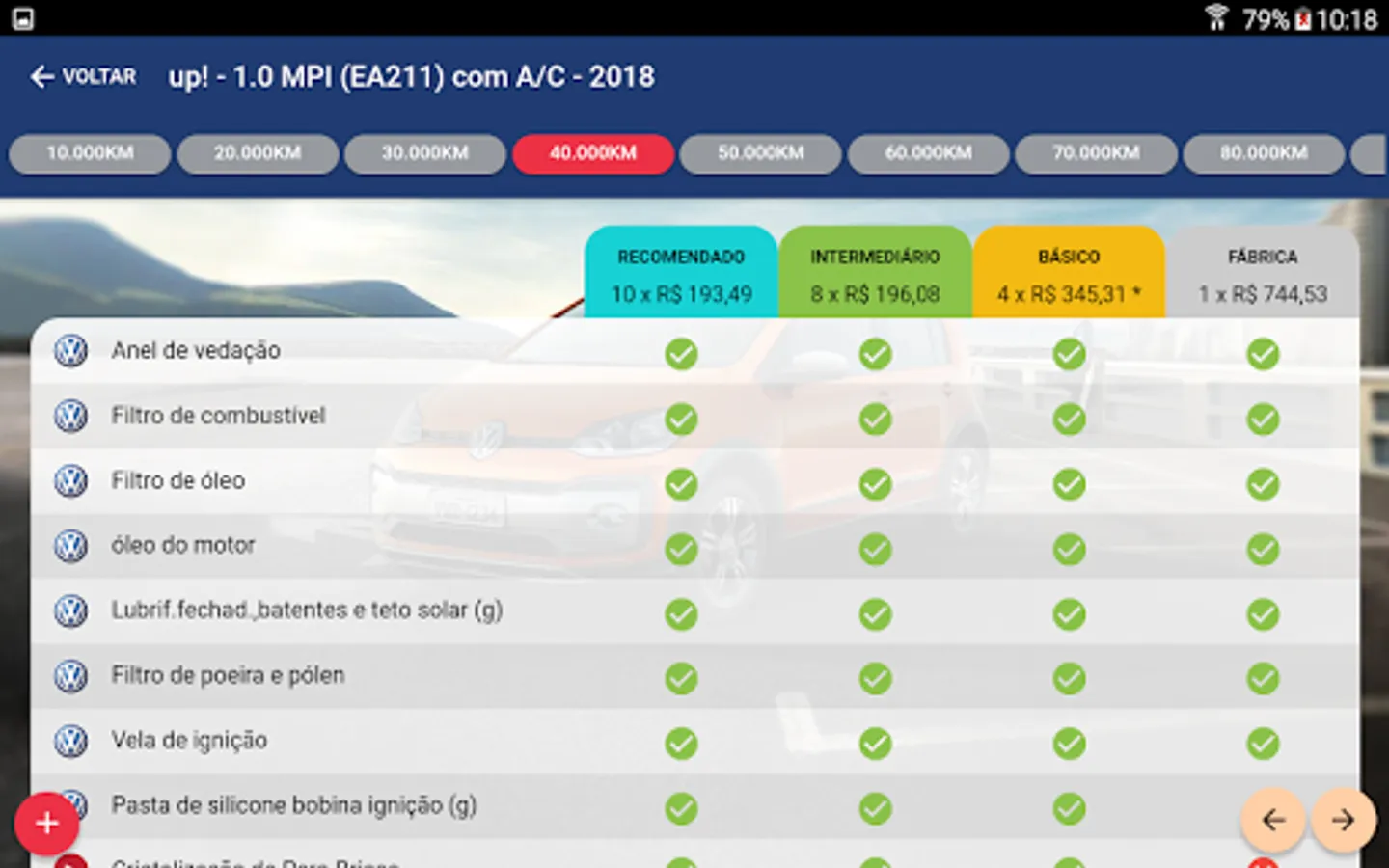Click VW logo beside Anel de vedação
This screenshot has height=868, width=1389.
70,351
